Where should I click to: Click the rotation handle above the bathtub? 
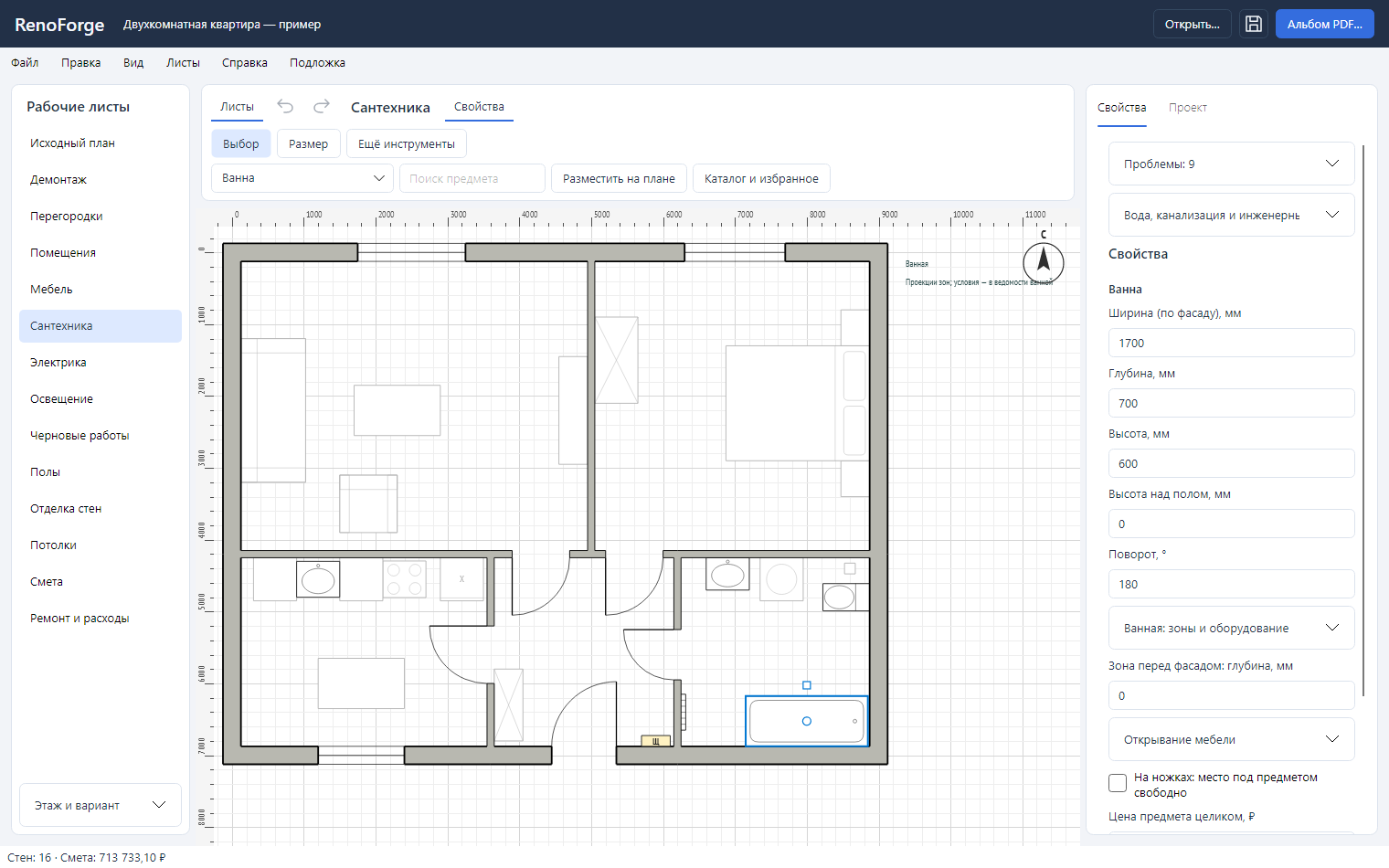tap(806, 684)
